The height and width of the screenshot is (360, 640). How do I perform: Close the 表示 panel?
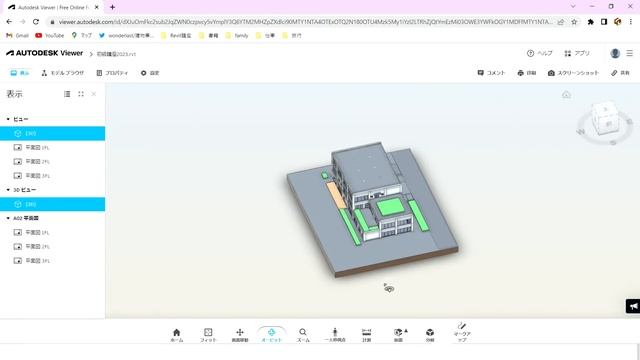coord(94,94)
